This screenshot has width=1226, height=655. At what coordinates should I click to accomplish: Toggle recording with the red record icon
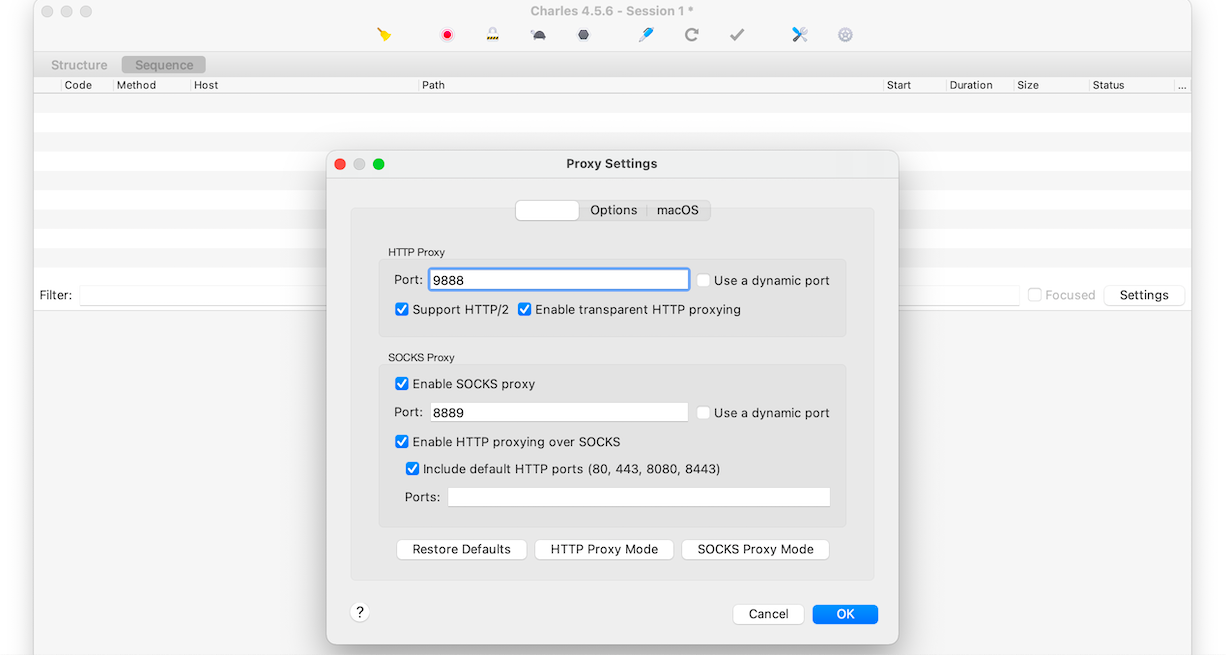pos(447,35)
